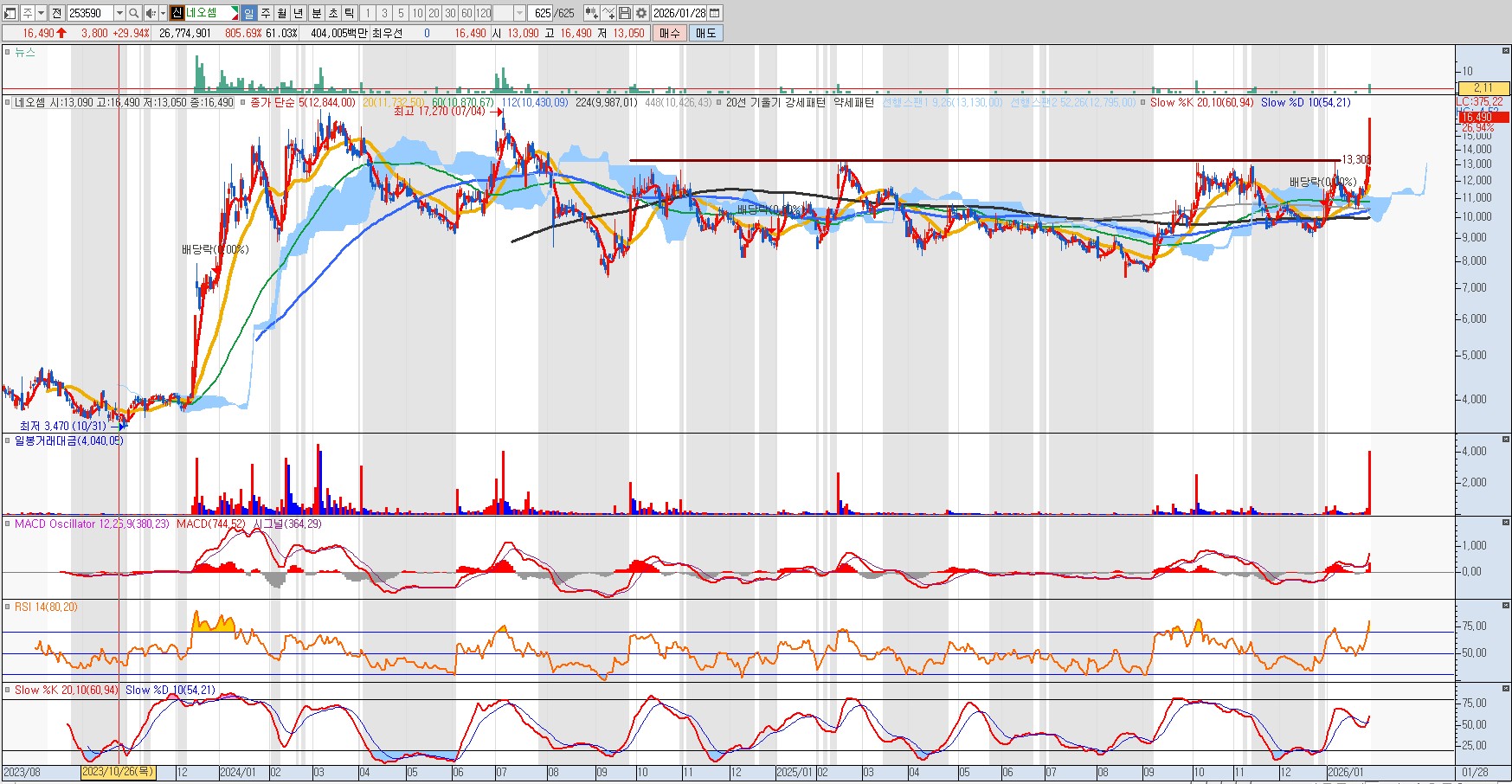Switch chart to second 초 period
This screenshot has height=784, width=1512.
coord(333,13)
